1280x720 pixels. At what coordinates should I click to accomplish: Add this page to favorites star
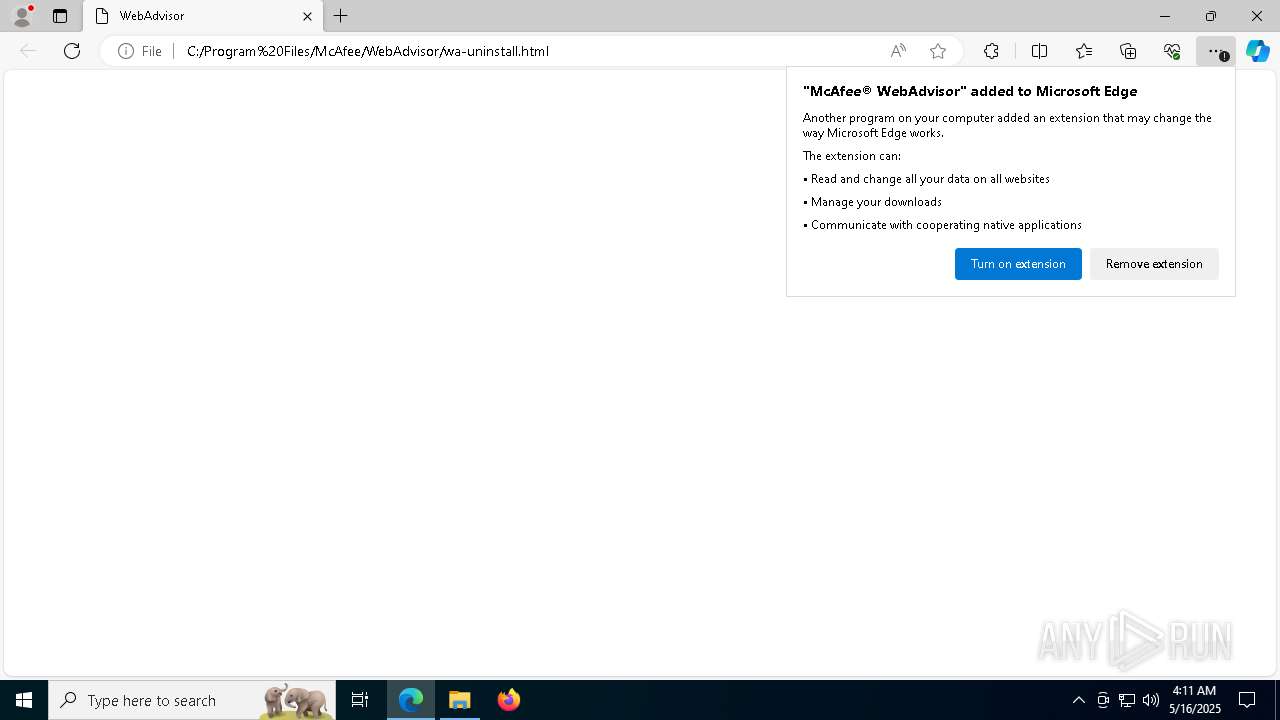938,51
